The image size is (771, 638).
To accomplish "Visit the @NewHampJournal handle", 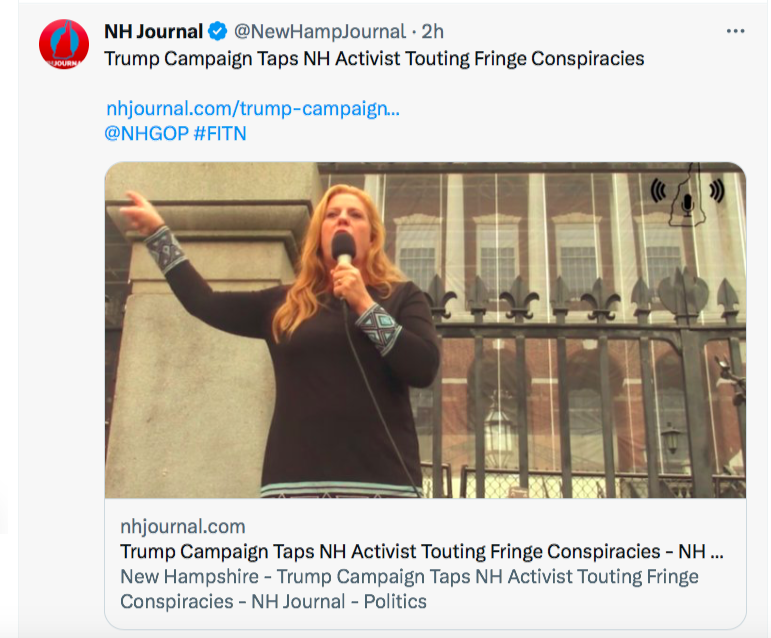I will [320, 32].
